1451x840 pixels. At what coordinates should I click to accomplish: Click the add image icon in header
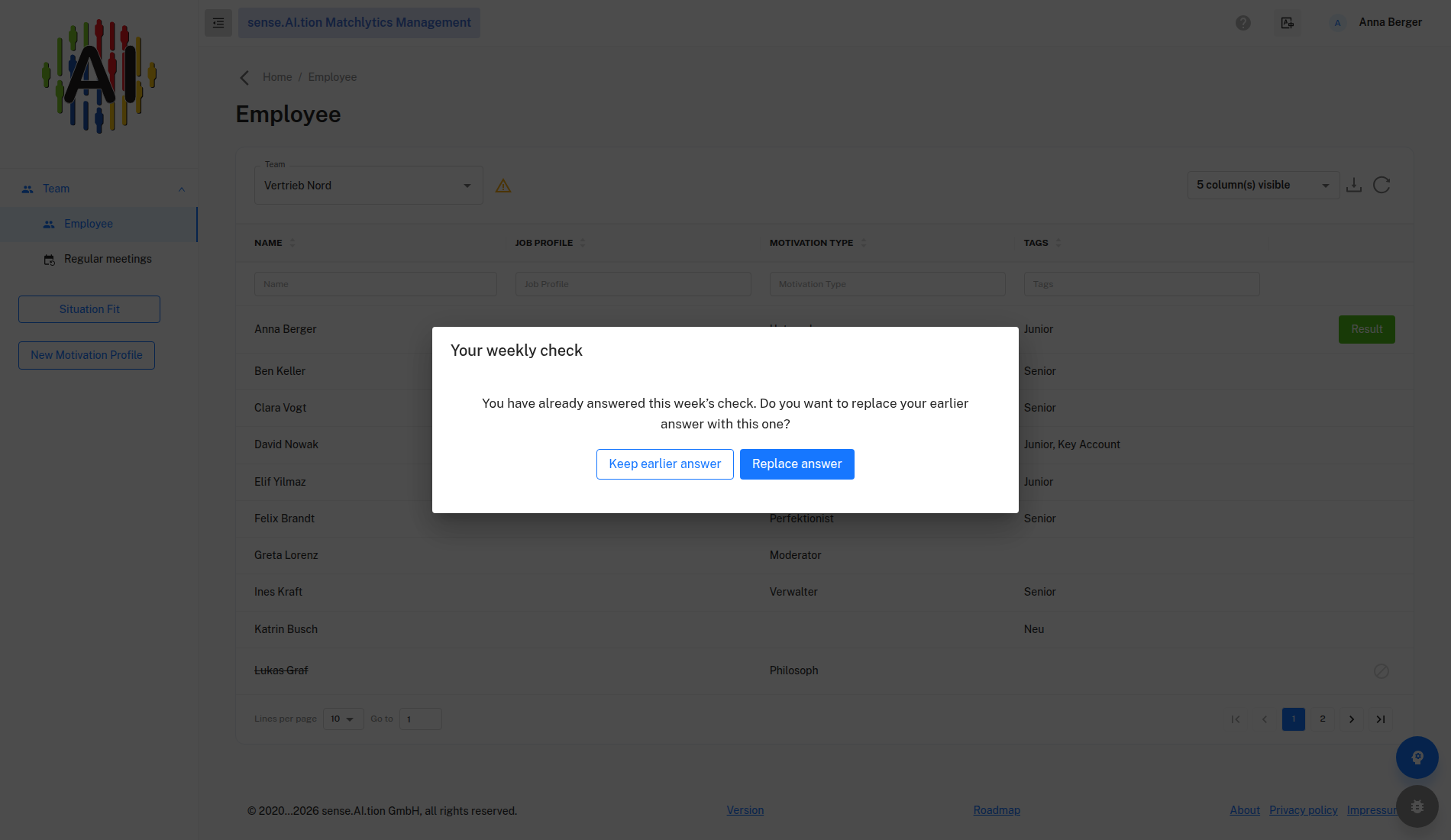1288,23
